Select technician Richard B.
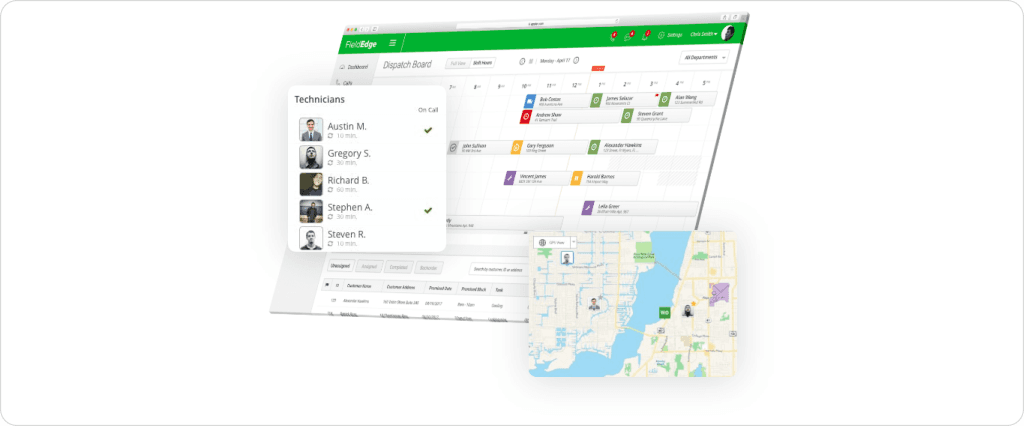The width and height of the screenshot is (1024, 426). (347, 180)
